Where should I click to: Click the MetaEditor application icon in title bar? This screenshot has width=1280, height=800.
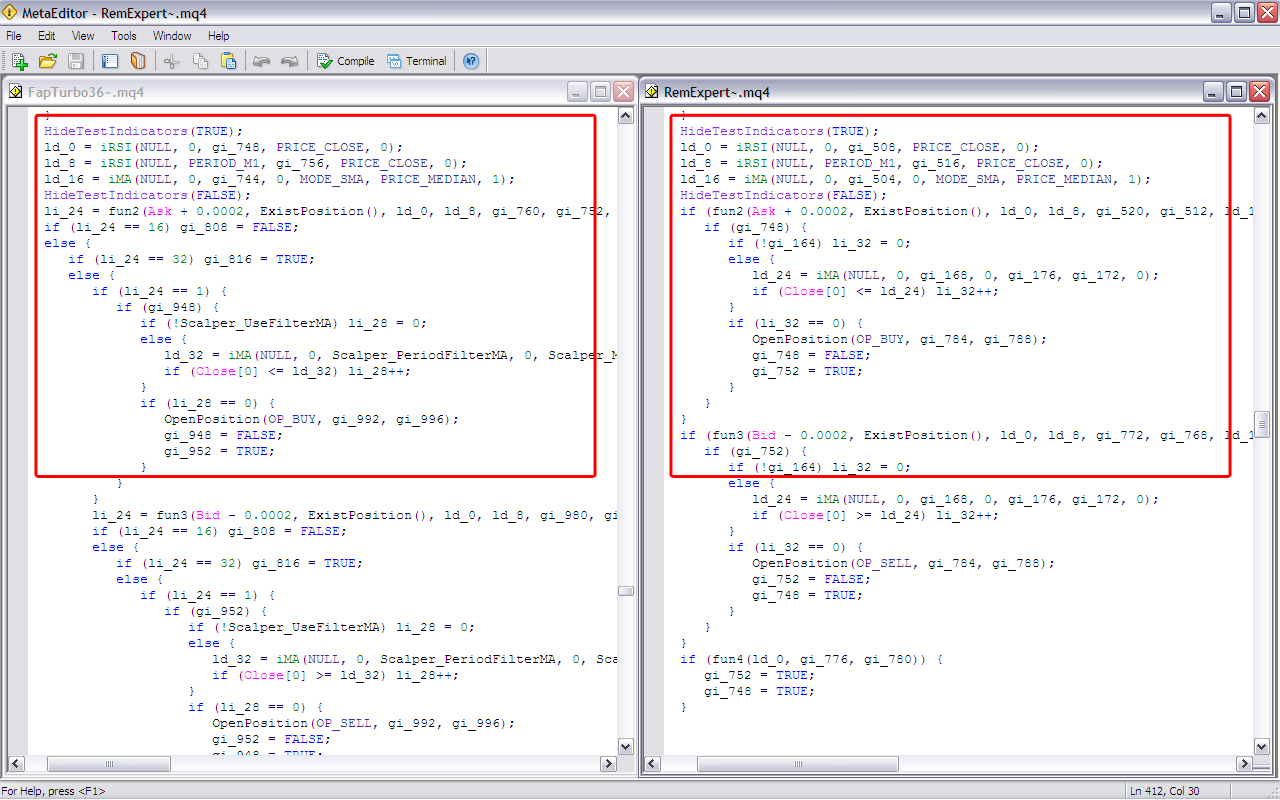11,12
